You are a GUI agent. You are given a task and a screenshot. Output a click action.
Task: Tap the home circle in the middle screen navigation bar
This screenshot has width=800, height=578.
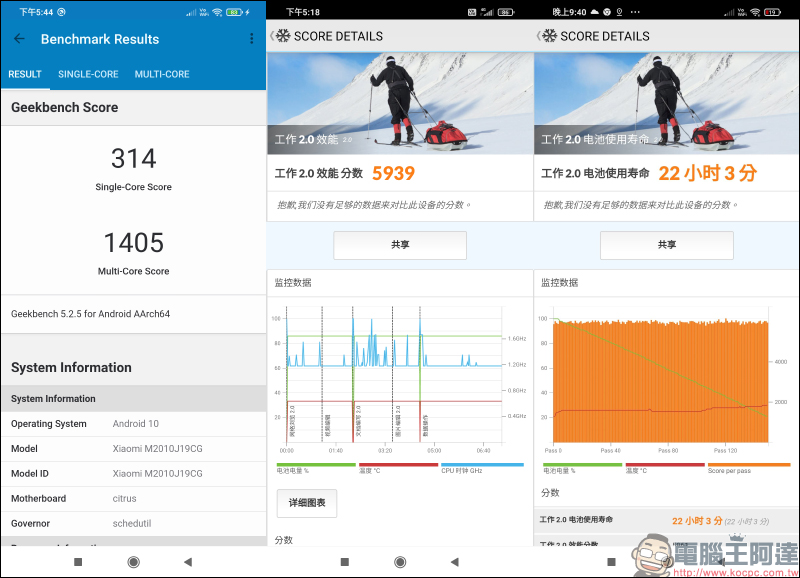(x=401, y=562)
